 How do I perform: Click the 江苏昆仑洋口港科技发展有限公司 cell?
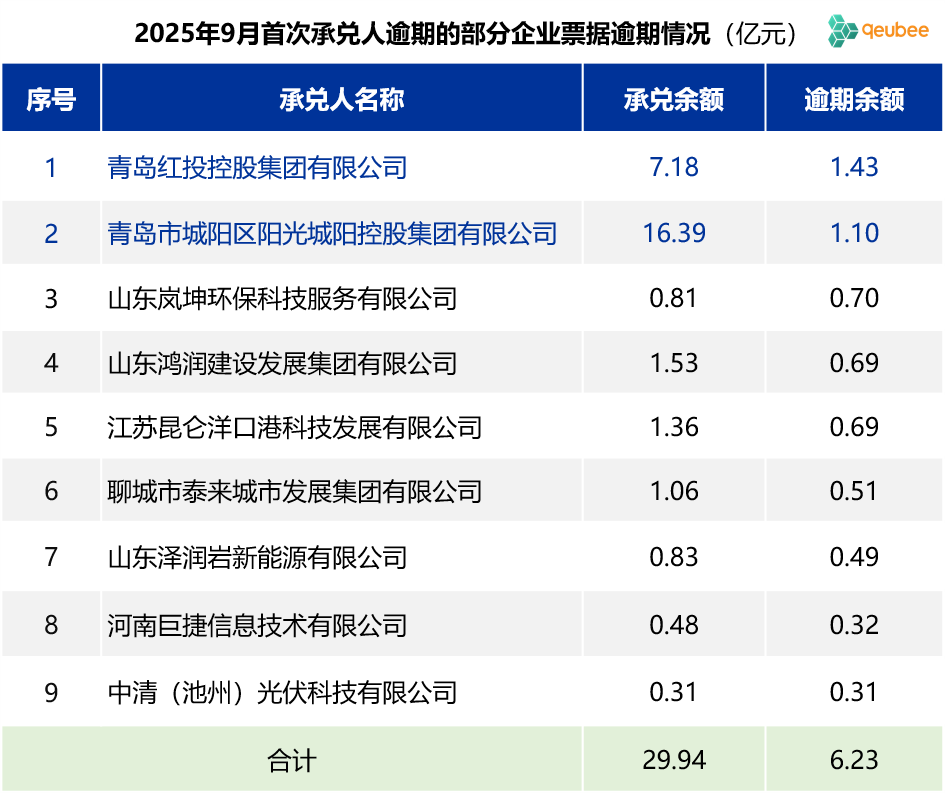tap(294, 427)
